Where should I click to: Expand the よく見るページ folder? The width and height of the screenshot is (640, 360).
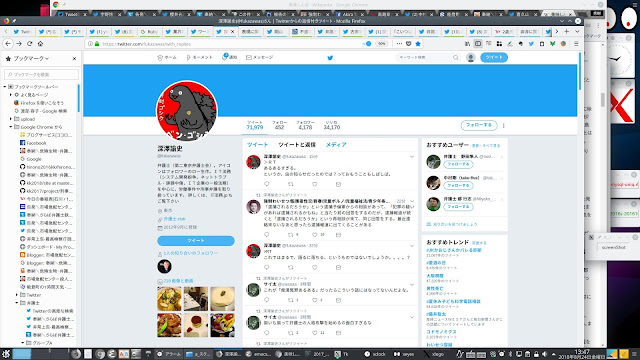coord(11,95)
